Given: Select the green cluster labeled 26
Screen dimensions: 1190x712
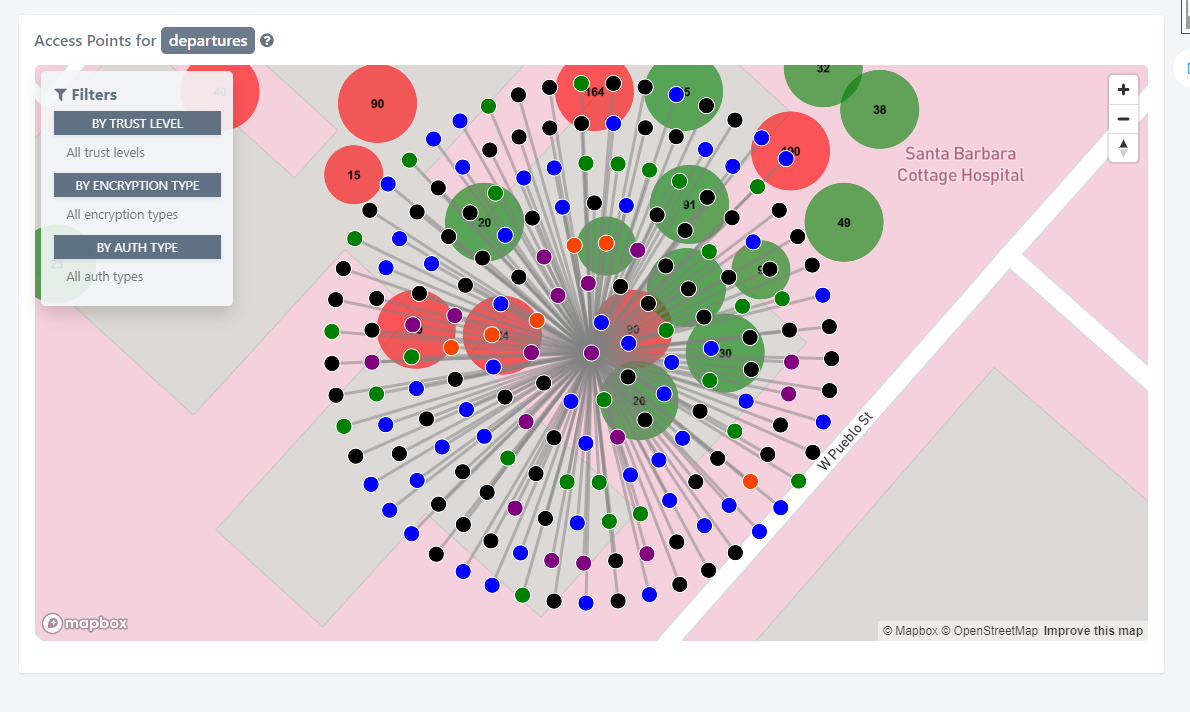Looking at the screenshot, I should click(639, 401).
